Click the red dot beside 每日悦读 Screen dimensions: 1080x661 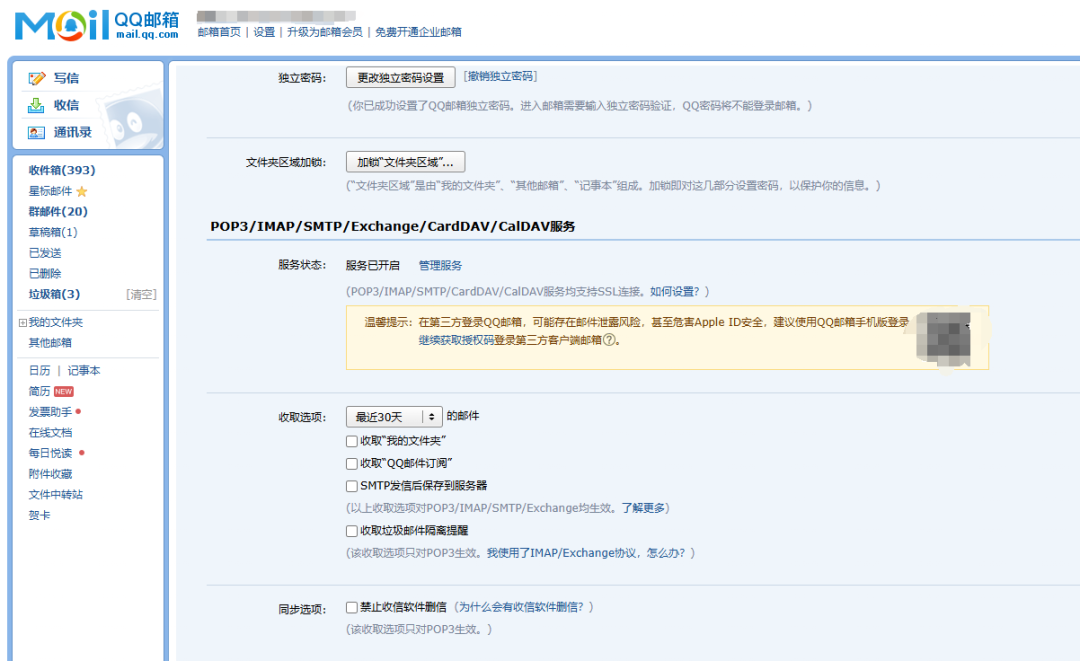[x=82, y=452]
